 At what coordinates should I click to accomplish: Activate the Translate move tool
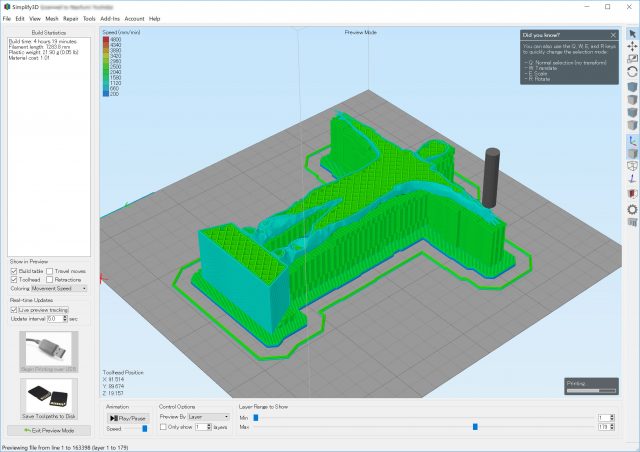631,47
